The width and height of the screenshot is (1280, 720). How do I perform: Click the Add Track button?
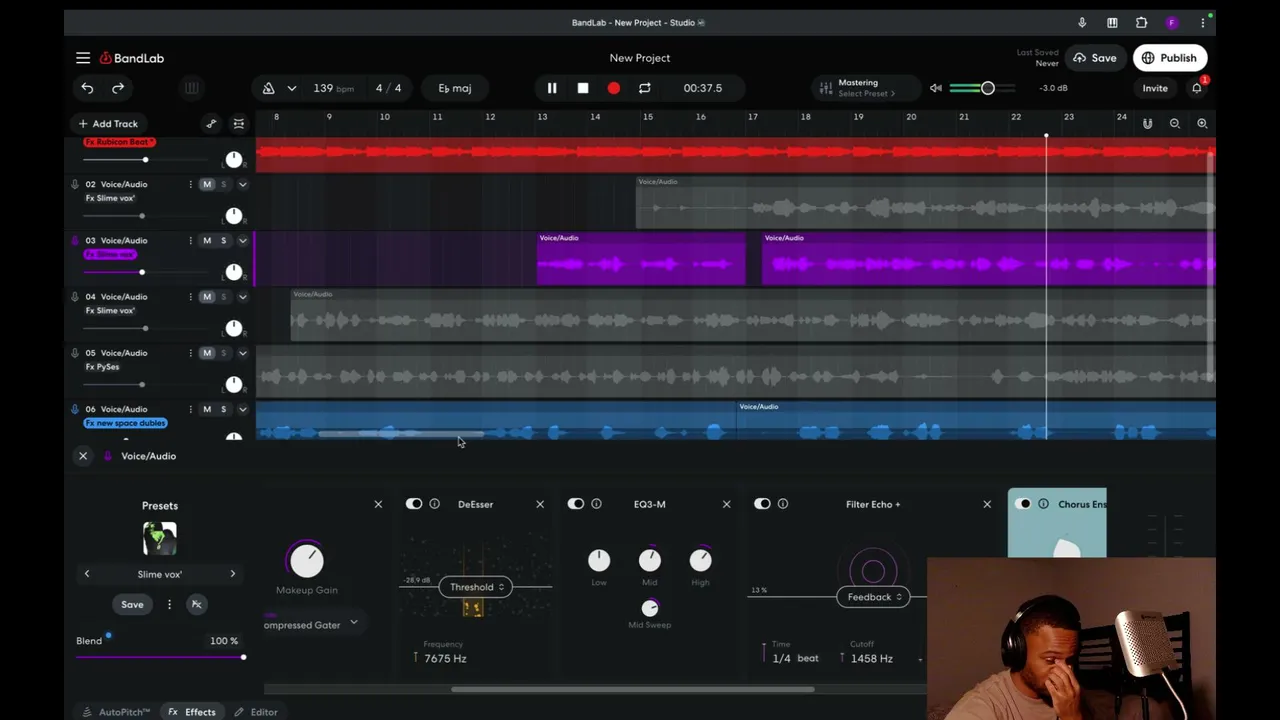coord(108,124)
